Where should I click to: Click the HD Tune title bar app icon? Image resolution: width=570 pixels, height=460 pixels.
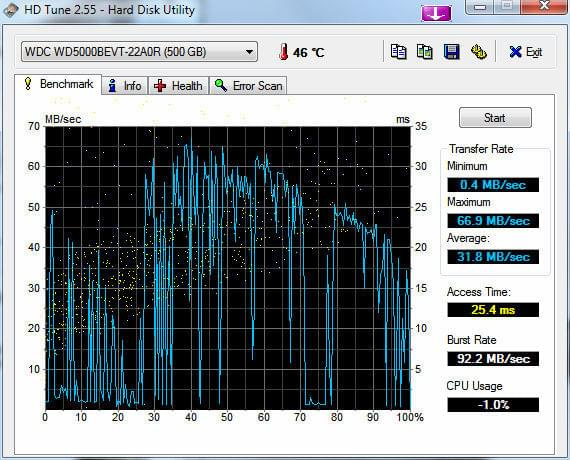(x=10, y=9)
